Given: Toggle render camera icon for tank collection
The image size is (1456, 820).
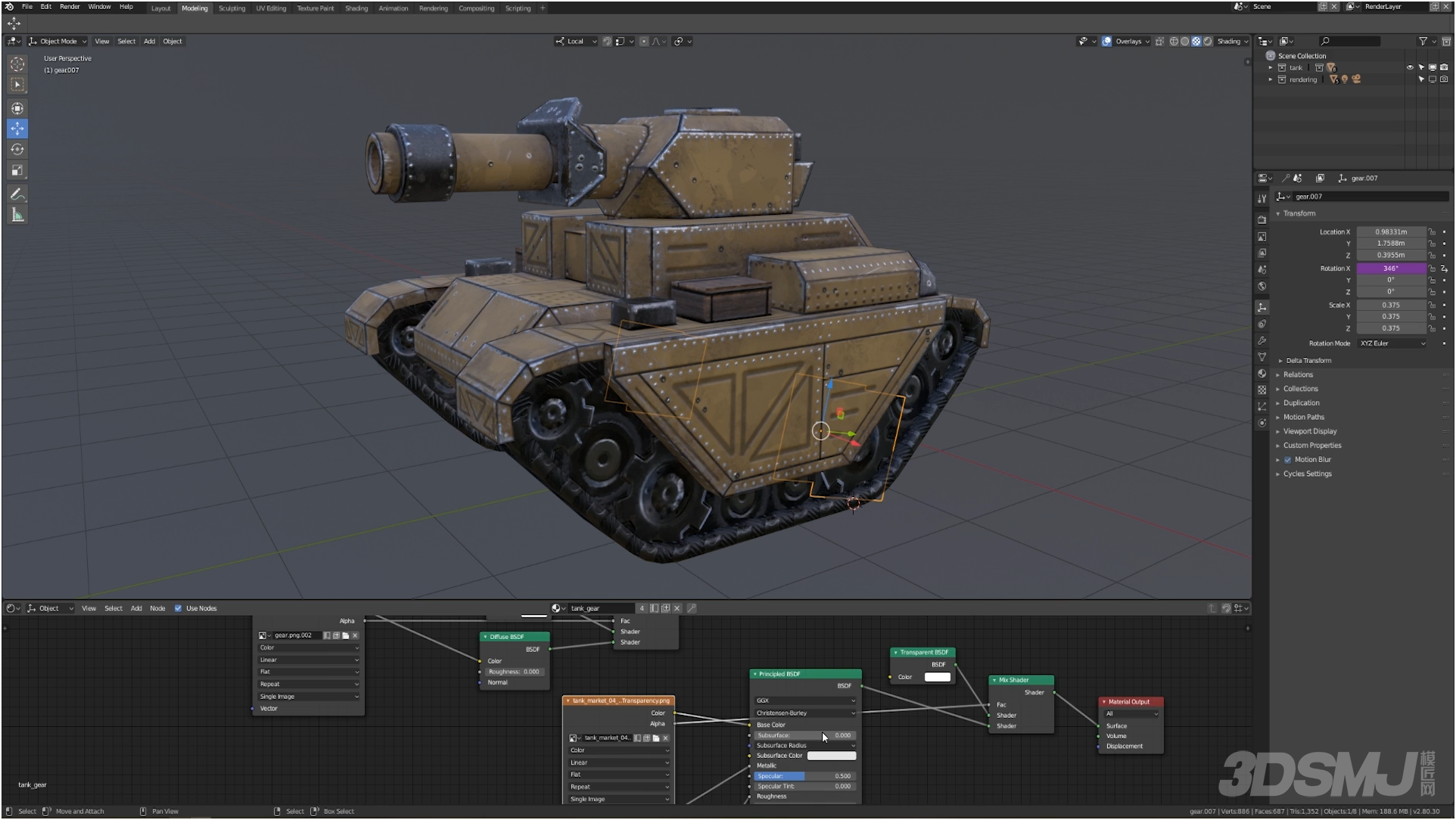Looking at the screenshot, I should [x=1444, y=67].
